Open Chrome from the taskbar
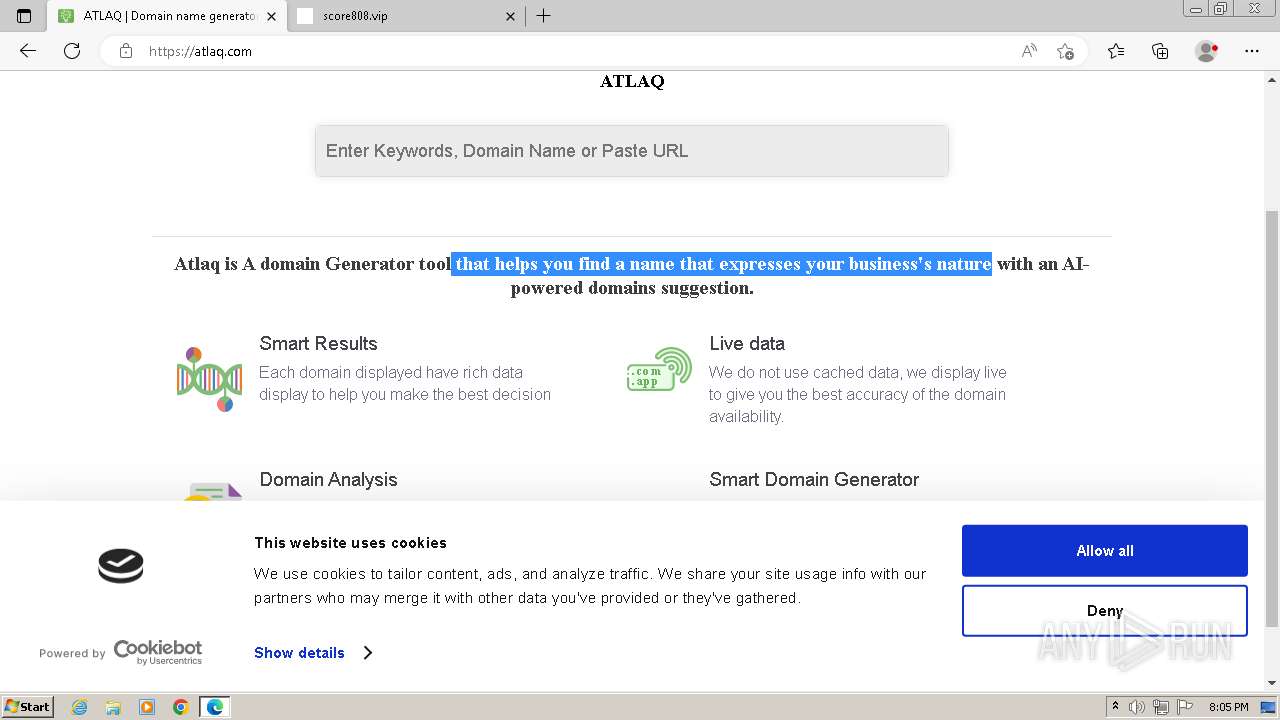Image resolution: width=1280 pixels, height=720 pixels. [x=180, y=707]
